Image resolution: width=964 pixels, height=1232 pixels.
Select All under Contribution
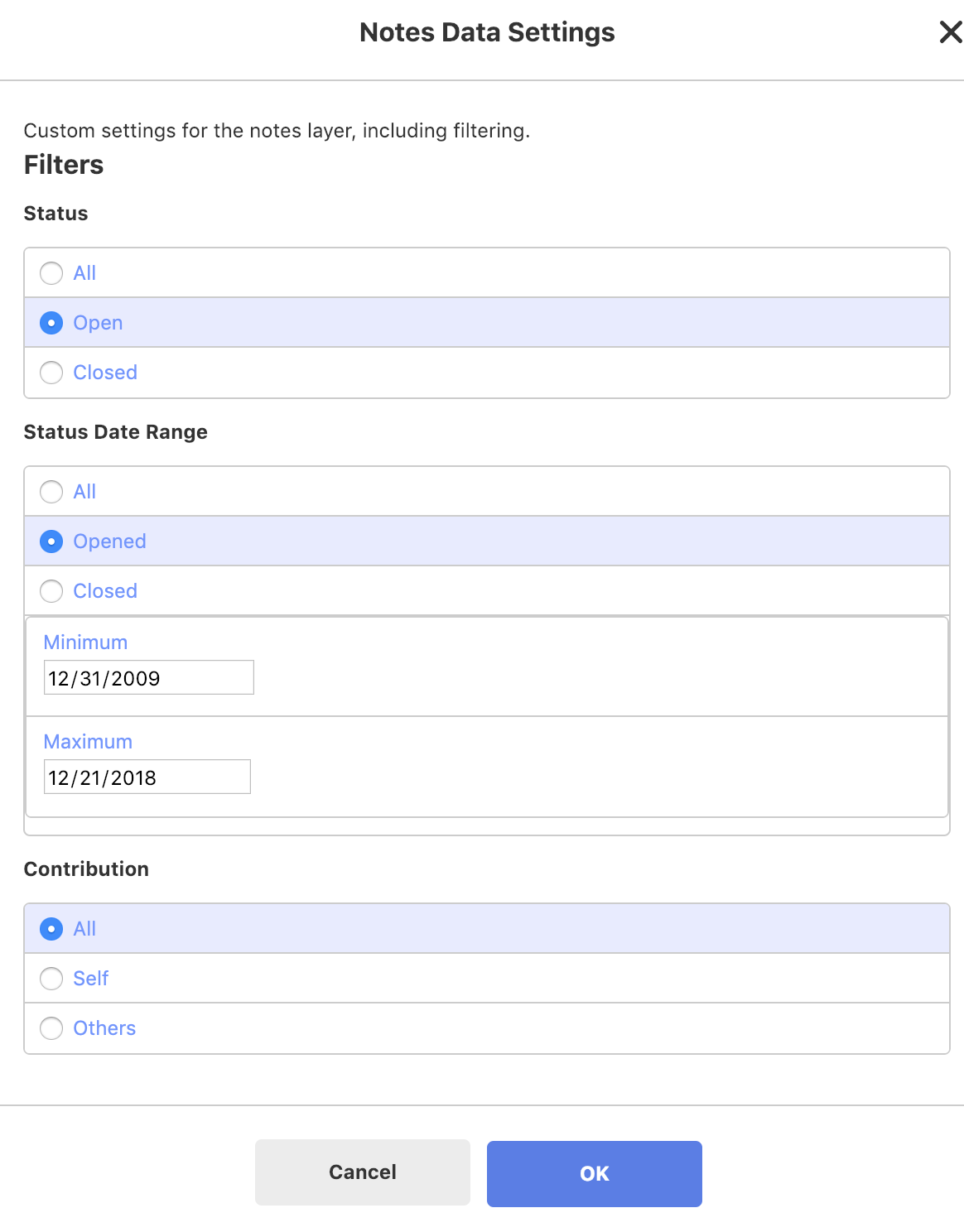tap(51, 929)
